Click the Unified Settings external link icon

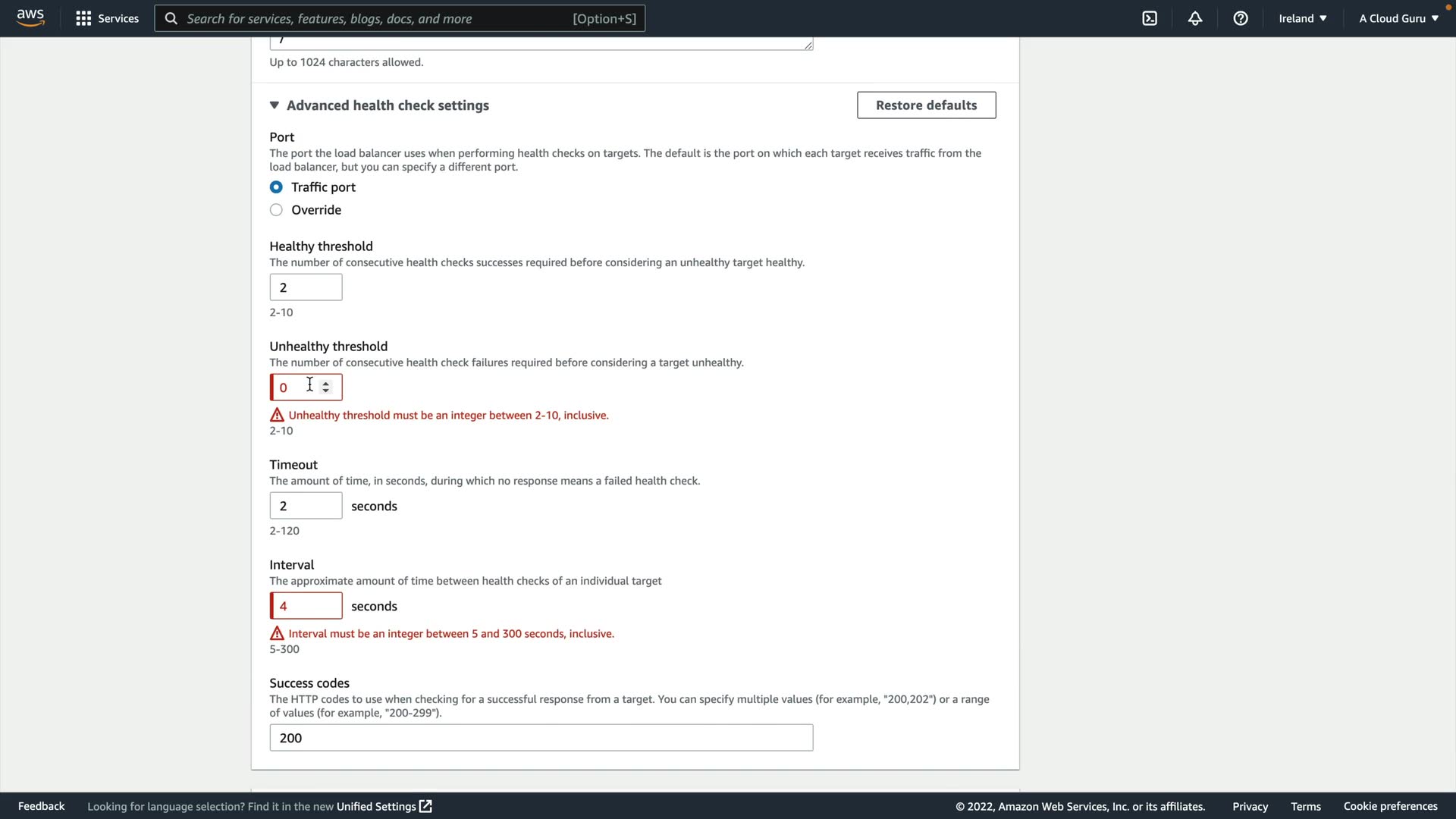(x=426, y=806)
